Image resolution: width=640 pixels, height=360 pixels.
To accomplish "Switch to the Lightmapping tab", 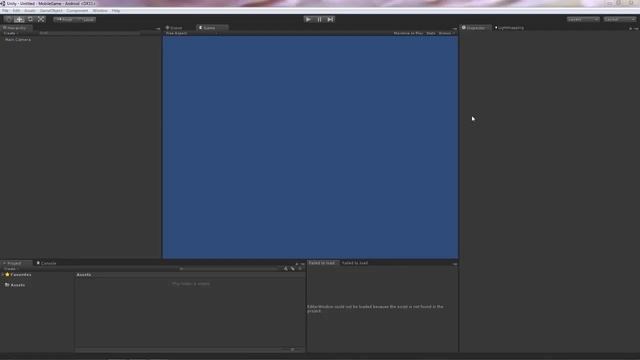I will 510,28.
